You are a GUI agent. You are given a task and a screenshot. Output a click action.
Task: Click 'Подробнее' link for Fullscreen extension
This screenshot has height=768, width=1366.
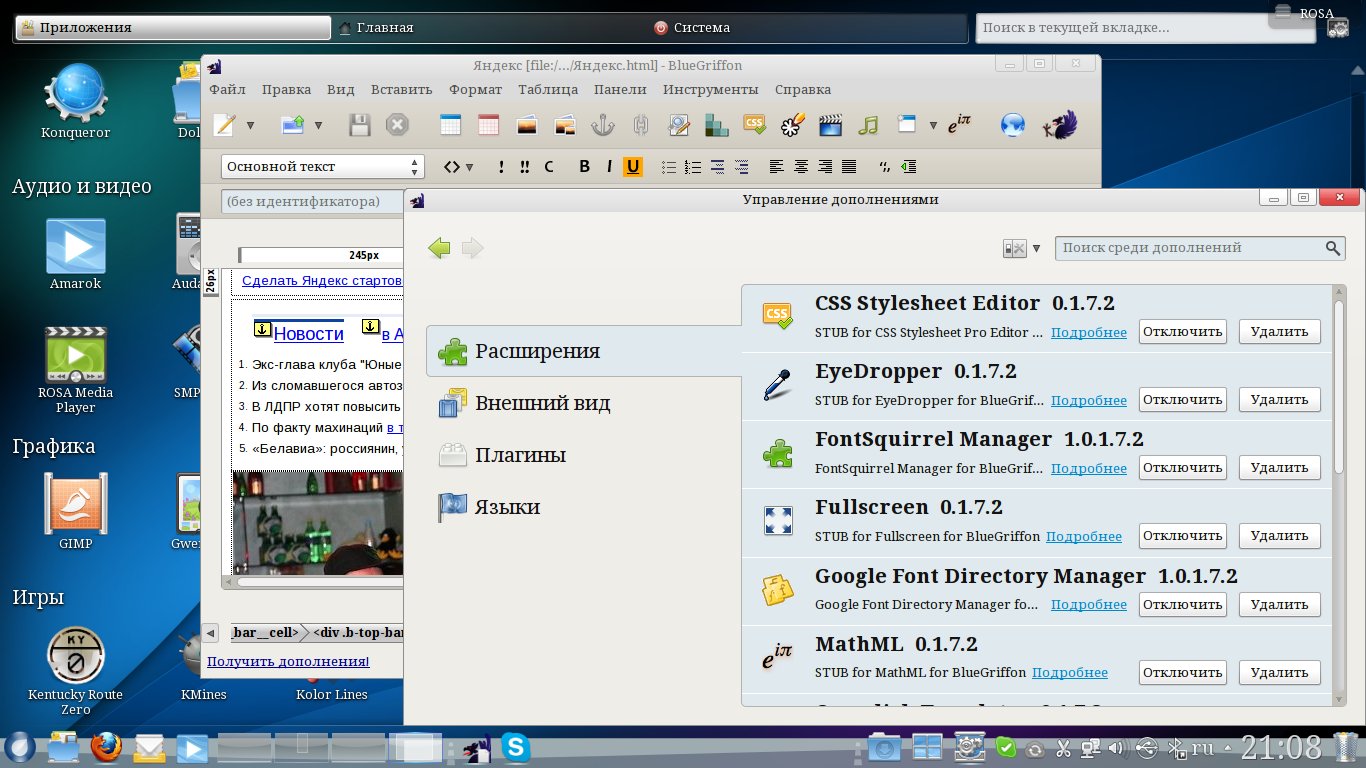tap(1084, 536)
